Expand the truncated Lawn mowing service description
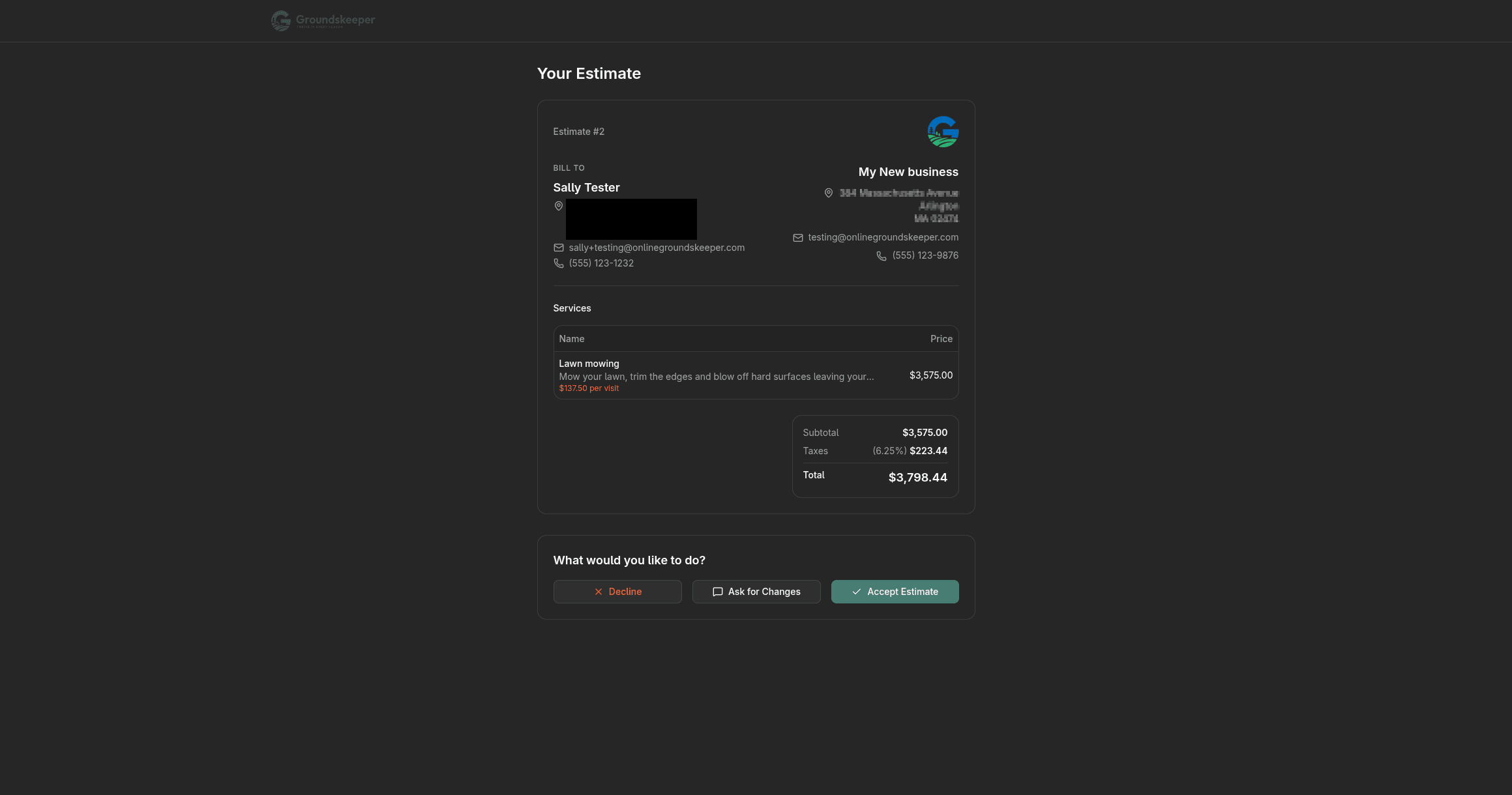 tap(716, 377)
